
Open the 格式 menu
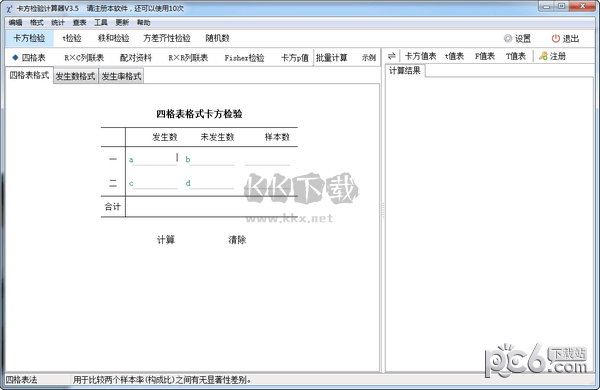[37, 23]
